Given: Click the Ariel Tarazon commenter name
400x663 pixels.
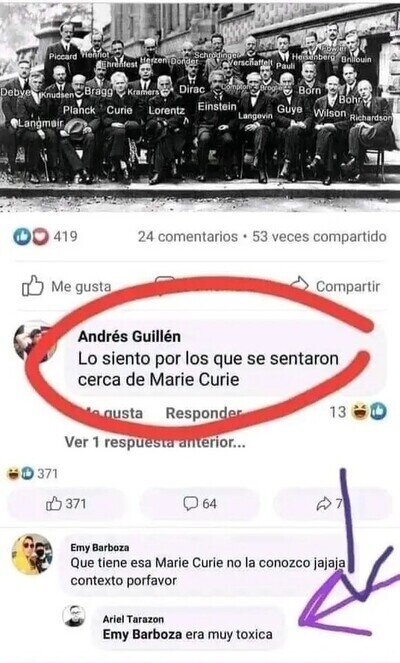Looking at the screenshot, I should click(133, 619).
